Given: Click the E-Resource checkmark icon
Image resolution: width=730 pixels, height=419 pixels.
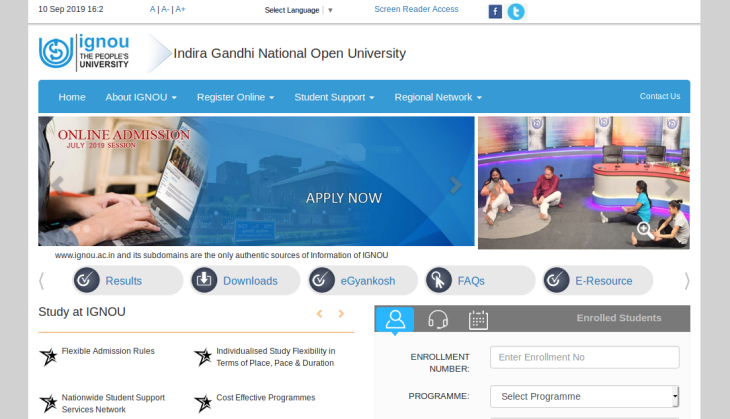Looking at the screenshot, I should pos(556,280).
